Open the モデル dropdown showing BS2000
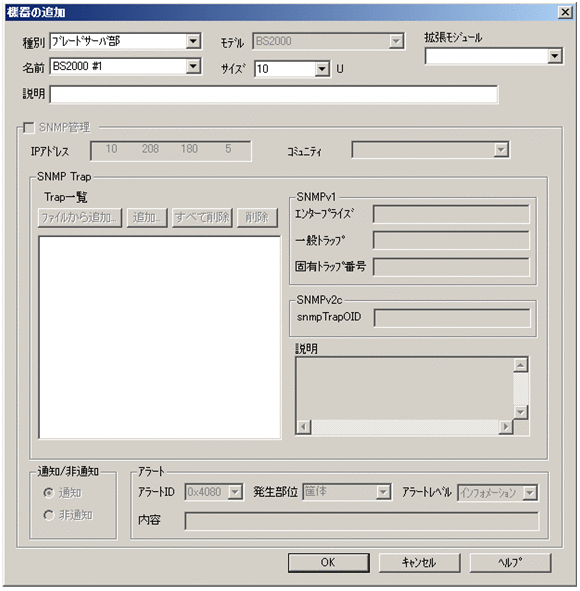 (396, 41)
